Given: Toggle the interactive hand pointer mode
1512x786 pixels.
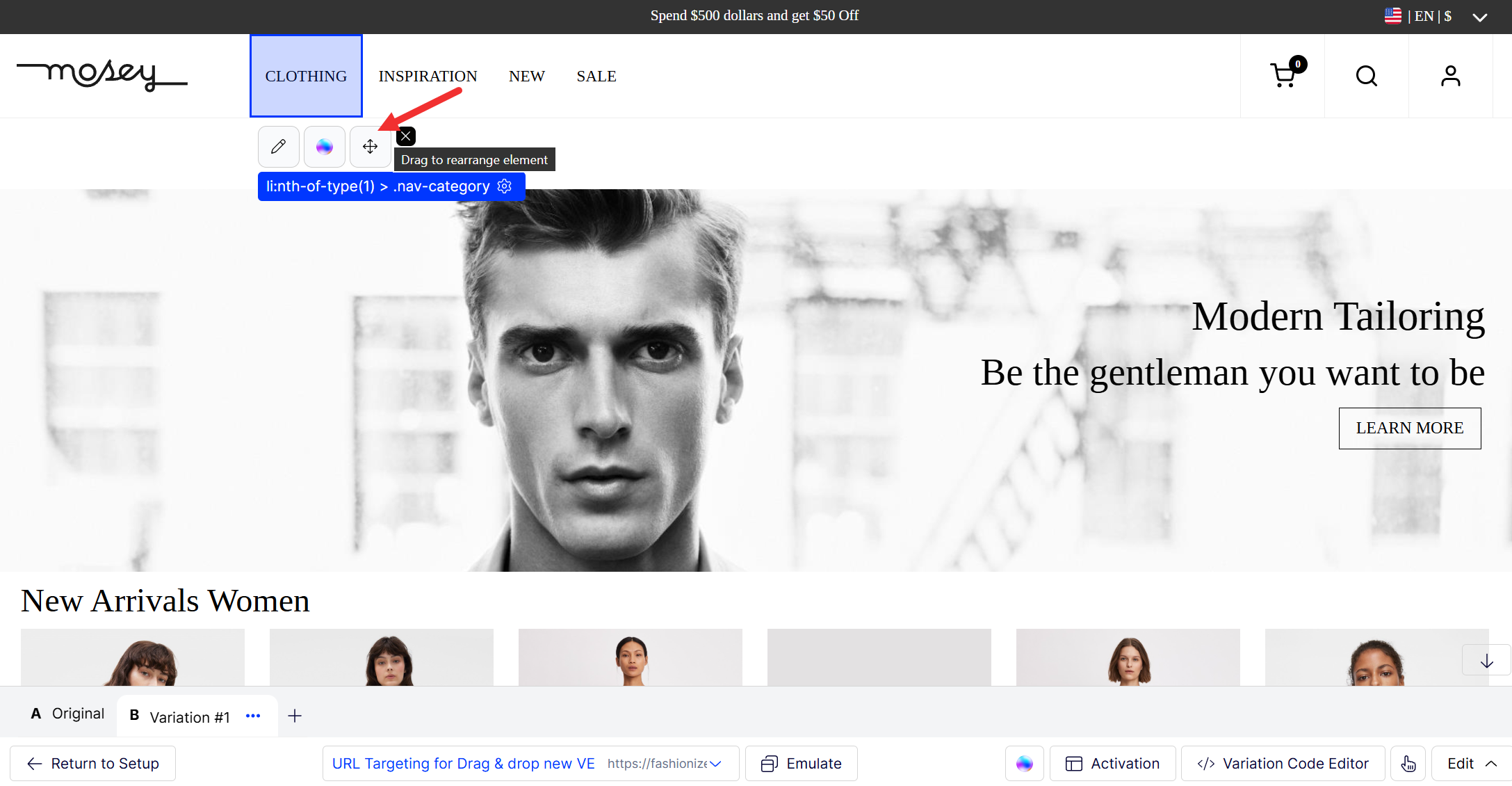Looking at the screenshot, I should click(x=1408, y=764).
